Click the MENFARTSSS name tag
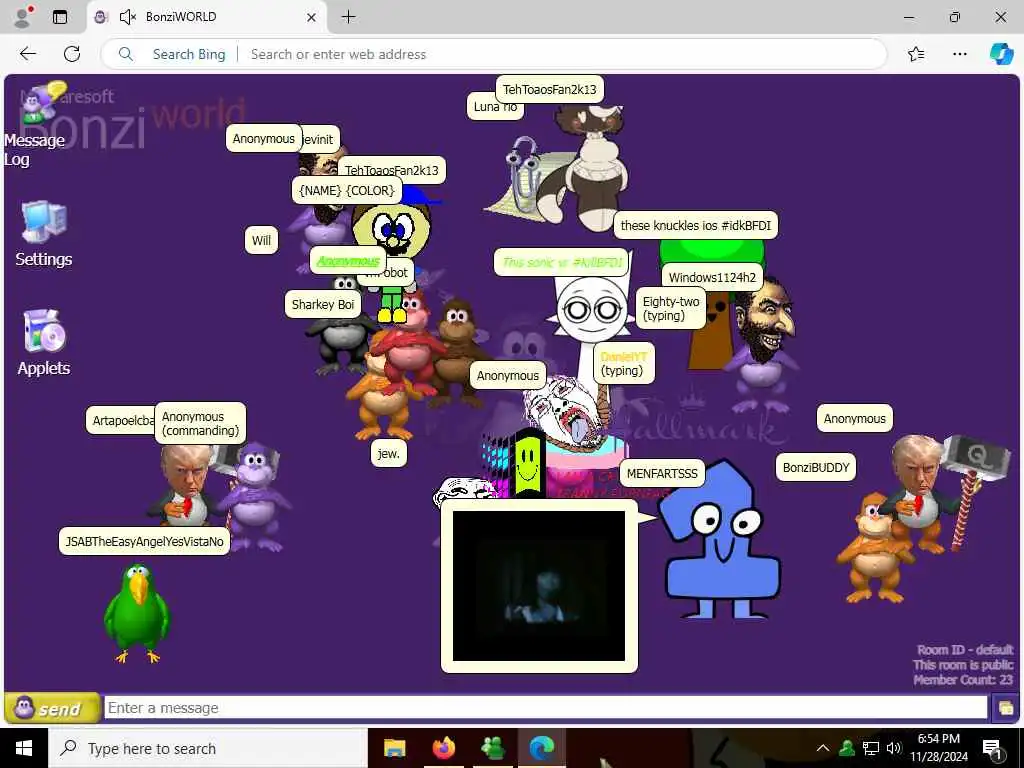The height and width of the screenshot is (768, 1024). [662, 473]
